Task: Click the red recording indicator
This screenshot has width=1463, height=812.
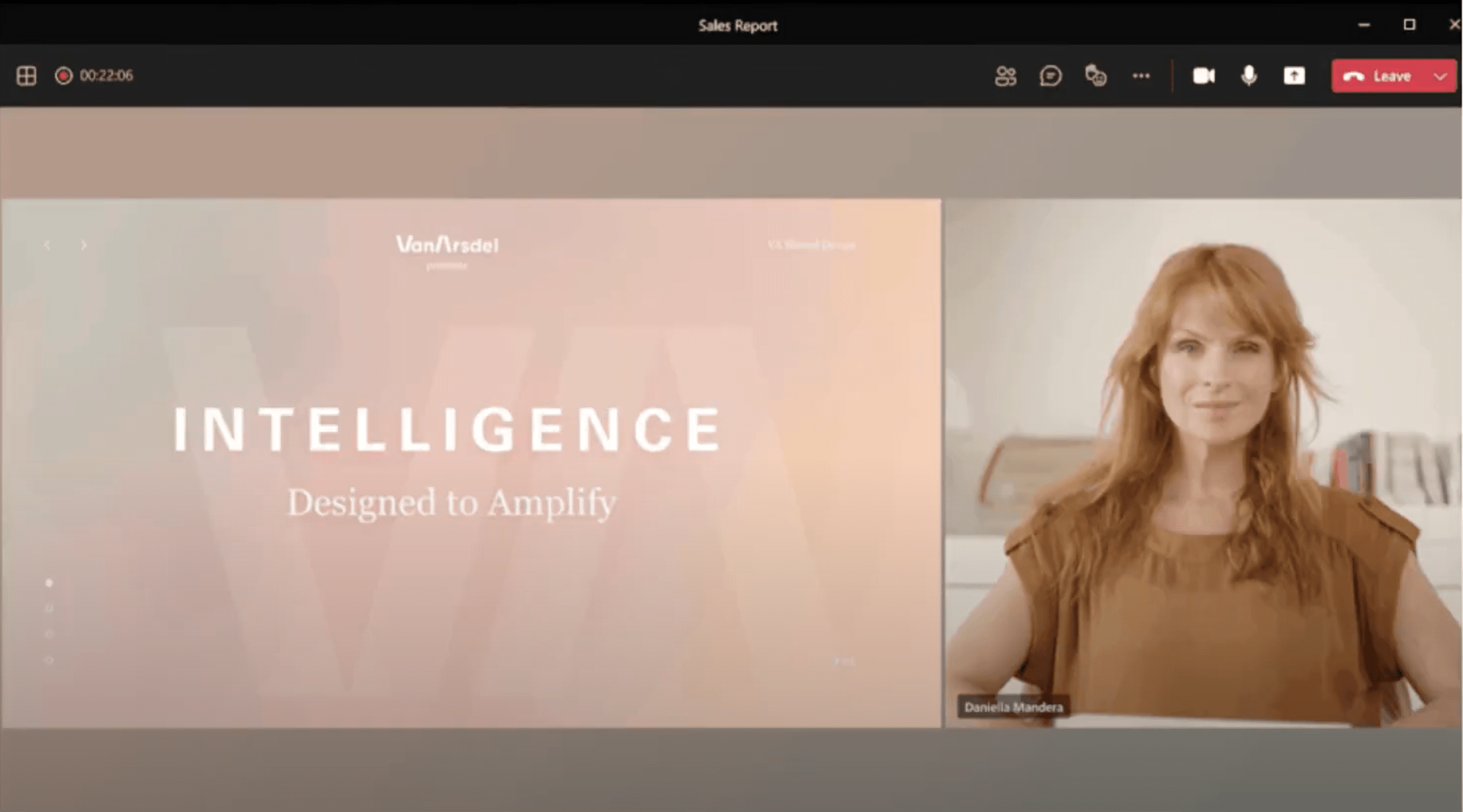Action: [x=63, y=75]
